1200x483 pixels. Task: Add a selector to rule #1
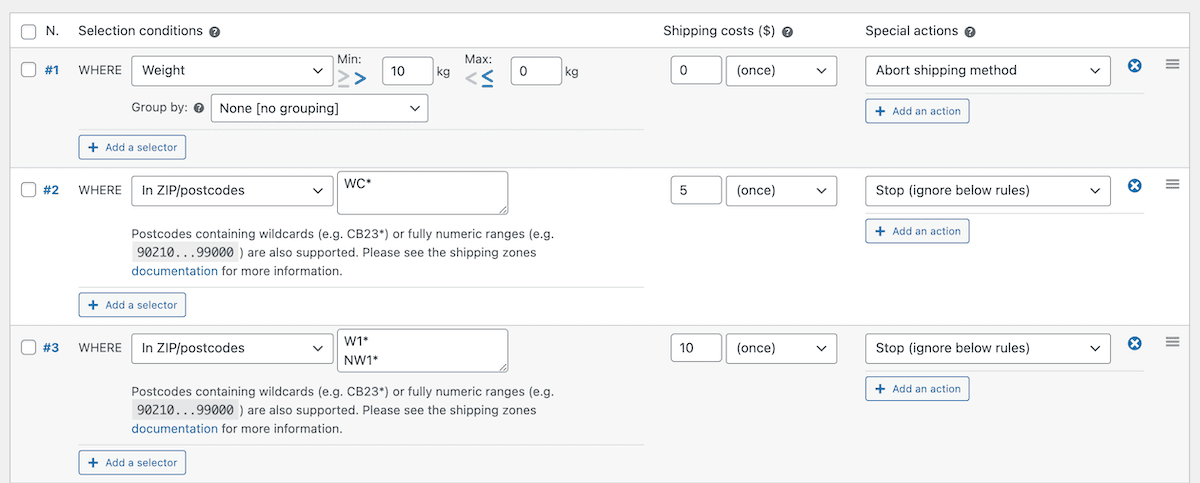(132, 147)
